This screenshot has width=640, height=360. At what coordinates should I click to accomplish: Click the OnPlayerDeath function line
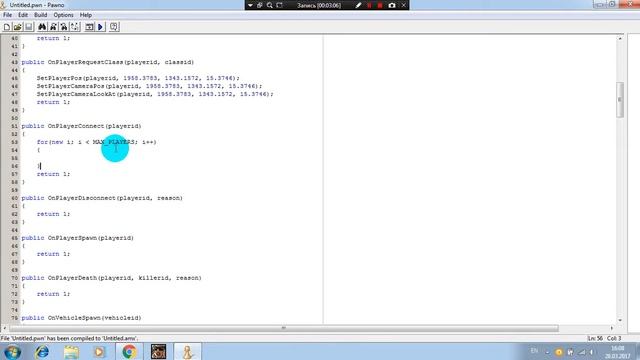point(111,278)
